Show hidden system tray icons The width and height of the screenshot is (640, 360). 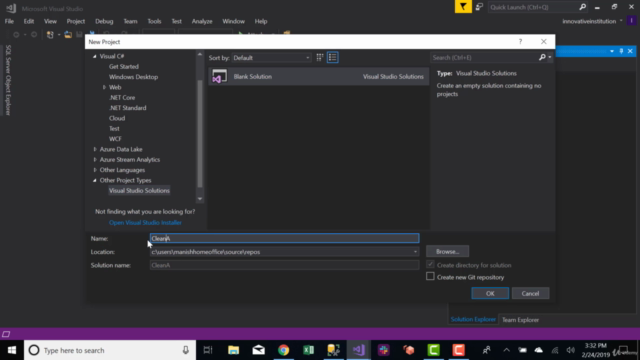(506, 350)
